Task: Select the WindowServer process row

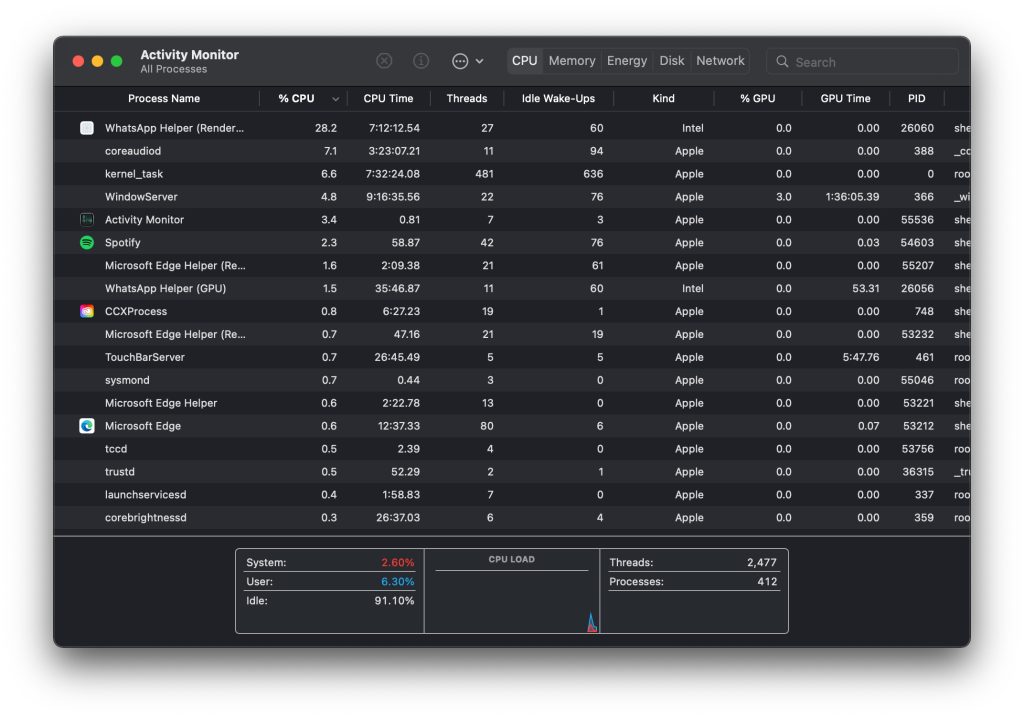Action: pos(512,197)
